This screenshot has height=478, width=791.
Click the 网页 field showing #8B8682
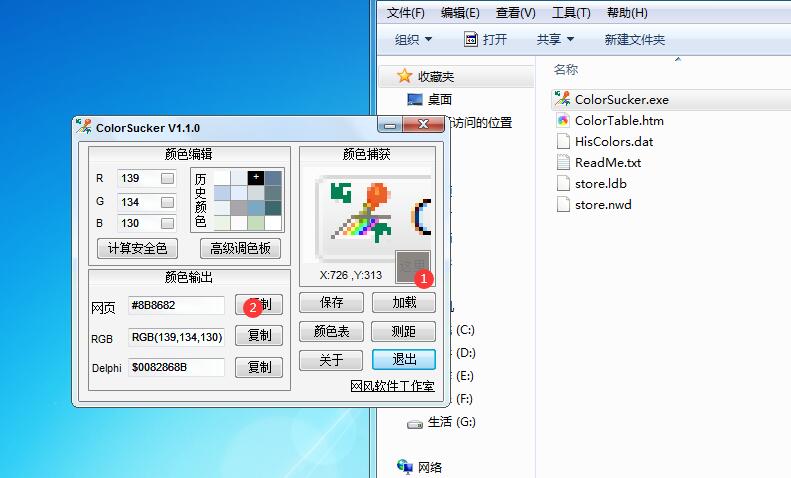(x=176, y=305)
